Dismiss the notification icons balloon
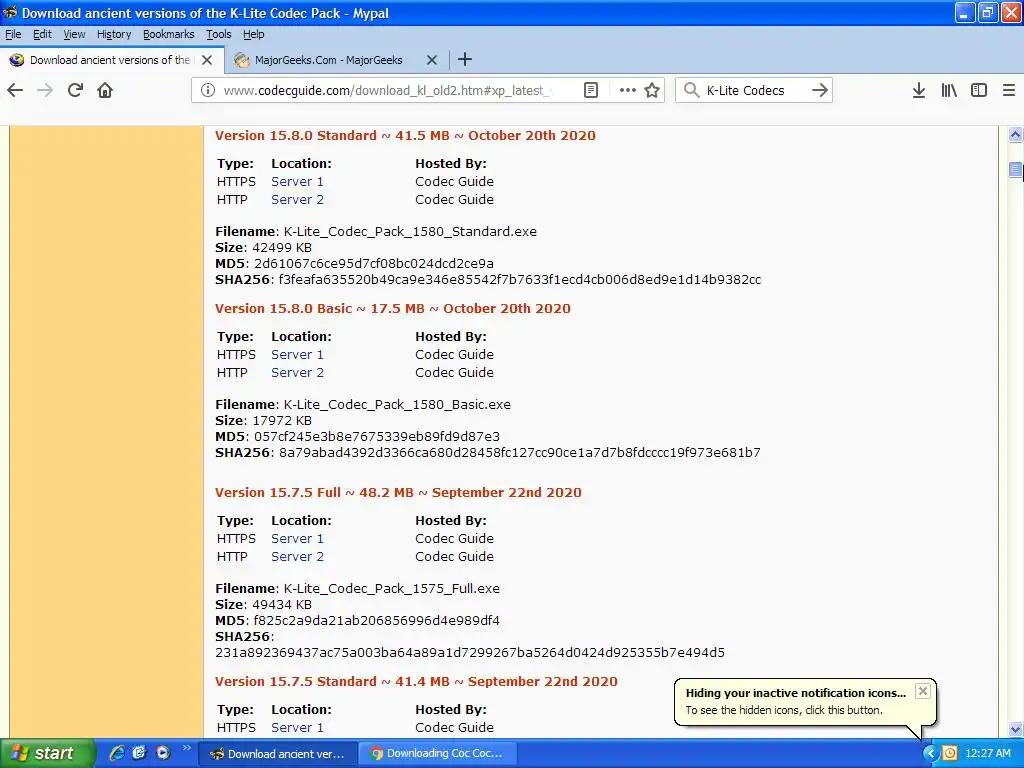This screenshot has height=768, width=1024. (922, 691)
